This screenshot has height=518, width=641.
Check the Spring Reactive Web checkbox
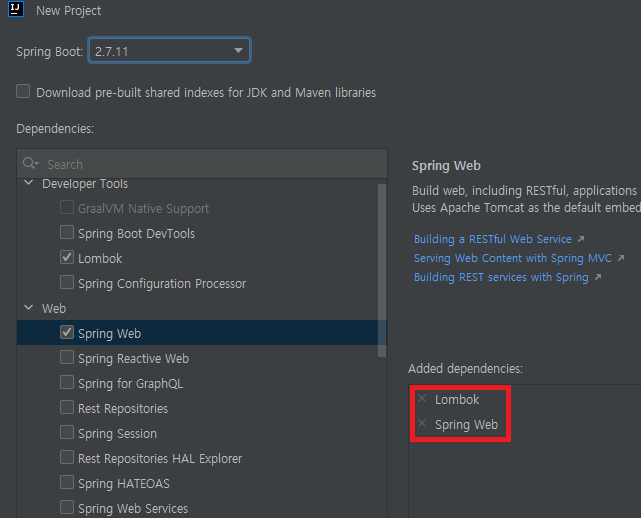(x=67, y=357)
